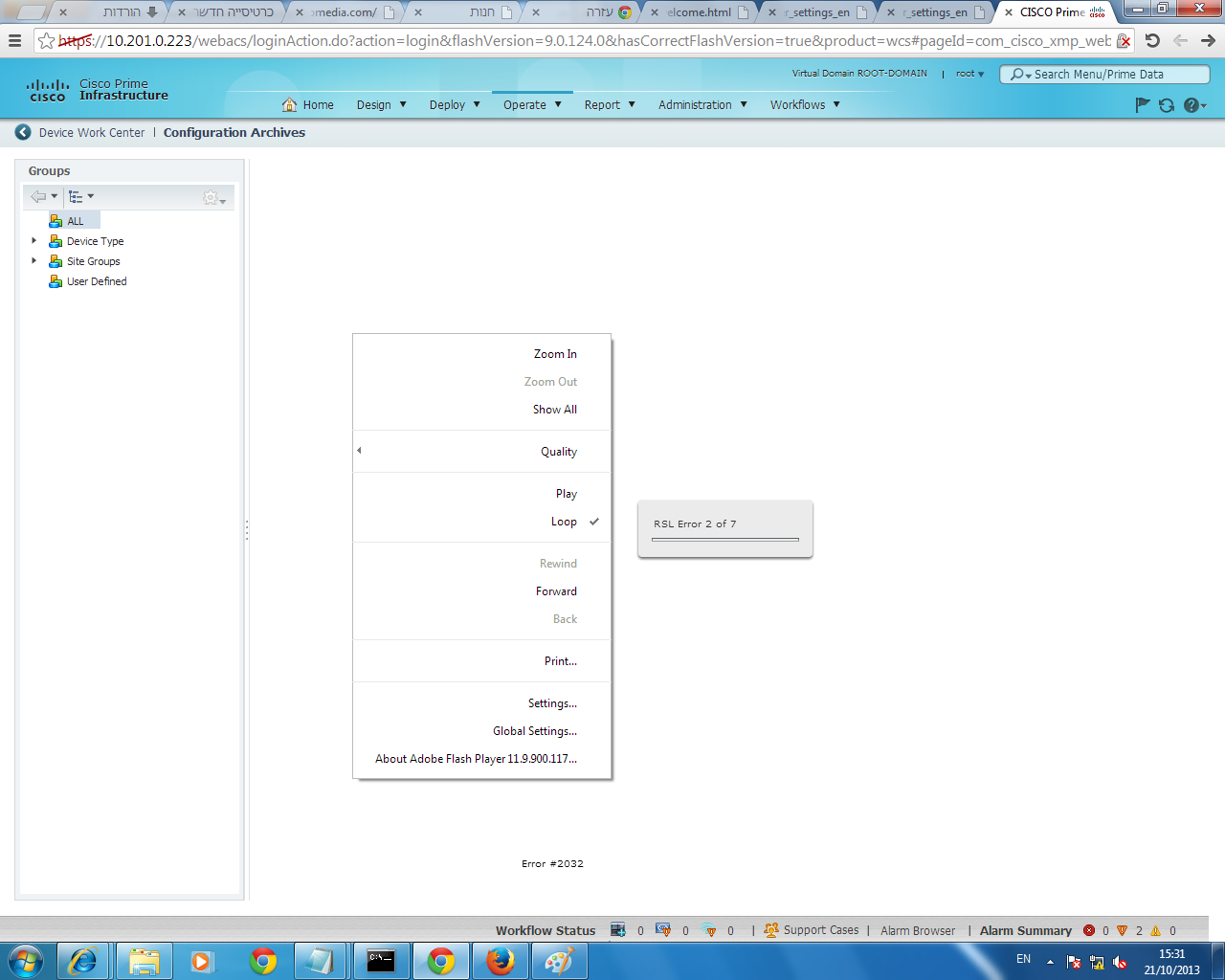Image resolution: width=1225 pixels, height=980 pixels.
Task: Choose Play from Flash menu
Action: (481, 494)
